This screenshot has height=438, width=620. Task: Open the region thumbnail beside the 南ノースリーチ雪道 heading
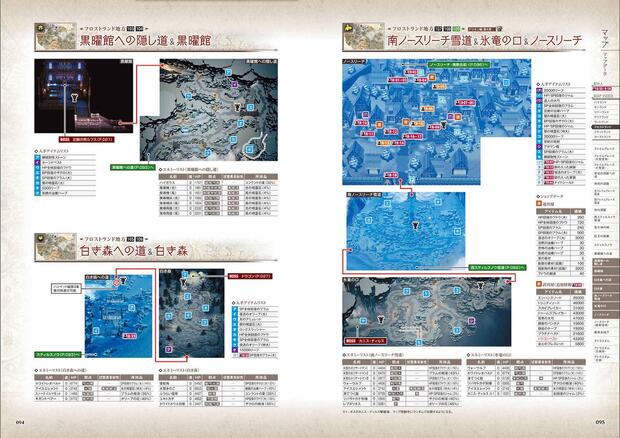pyautogui.click(x=363, y=36)
